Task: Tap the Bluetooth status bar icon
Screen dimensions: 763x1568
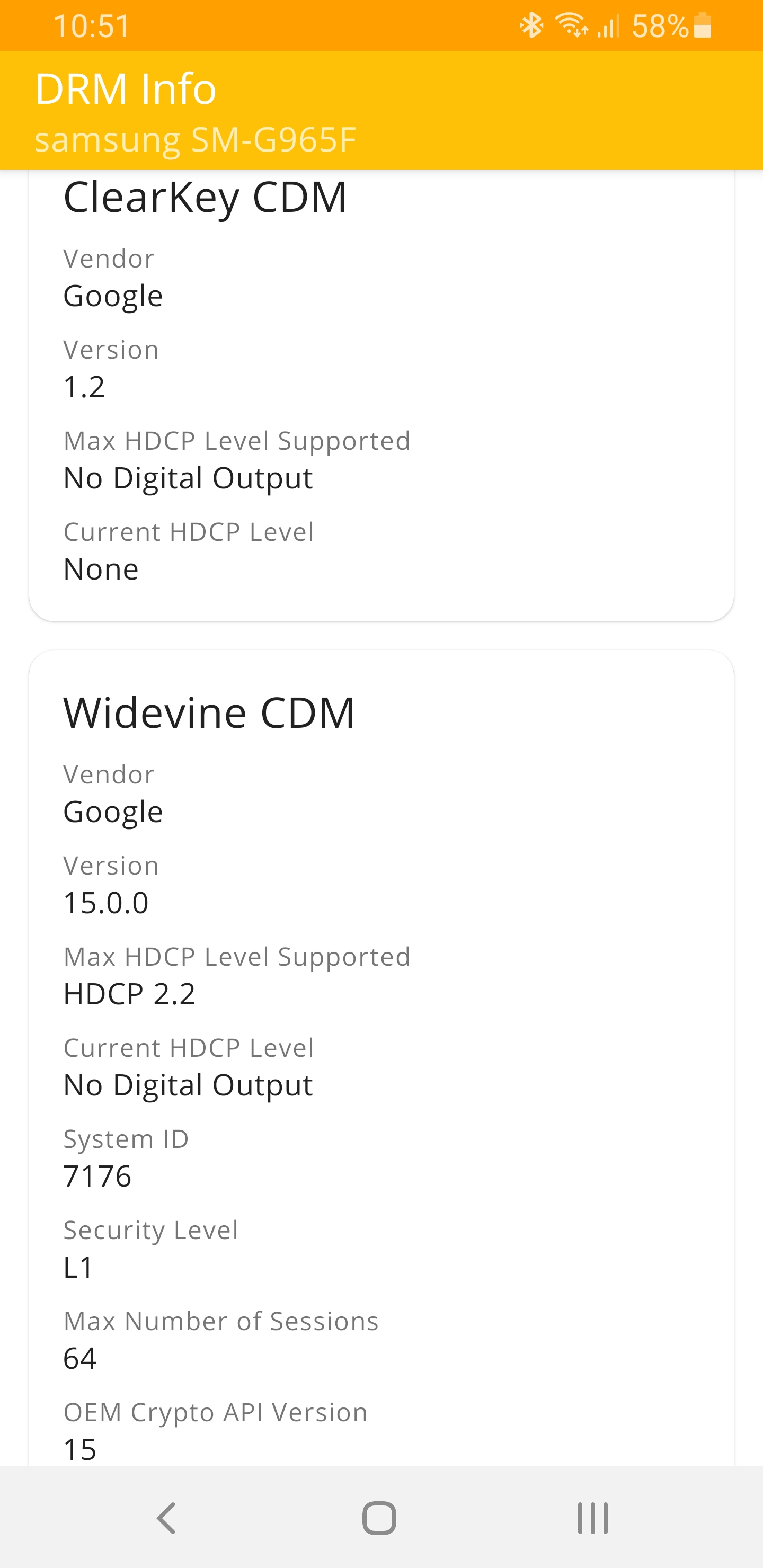Action: pyautogui.click(x=531, y=25)
